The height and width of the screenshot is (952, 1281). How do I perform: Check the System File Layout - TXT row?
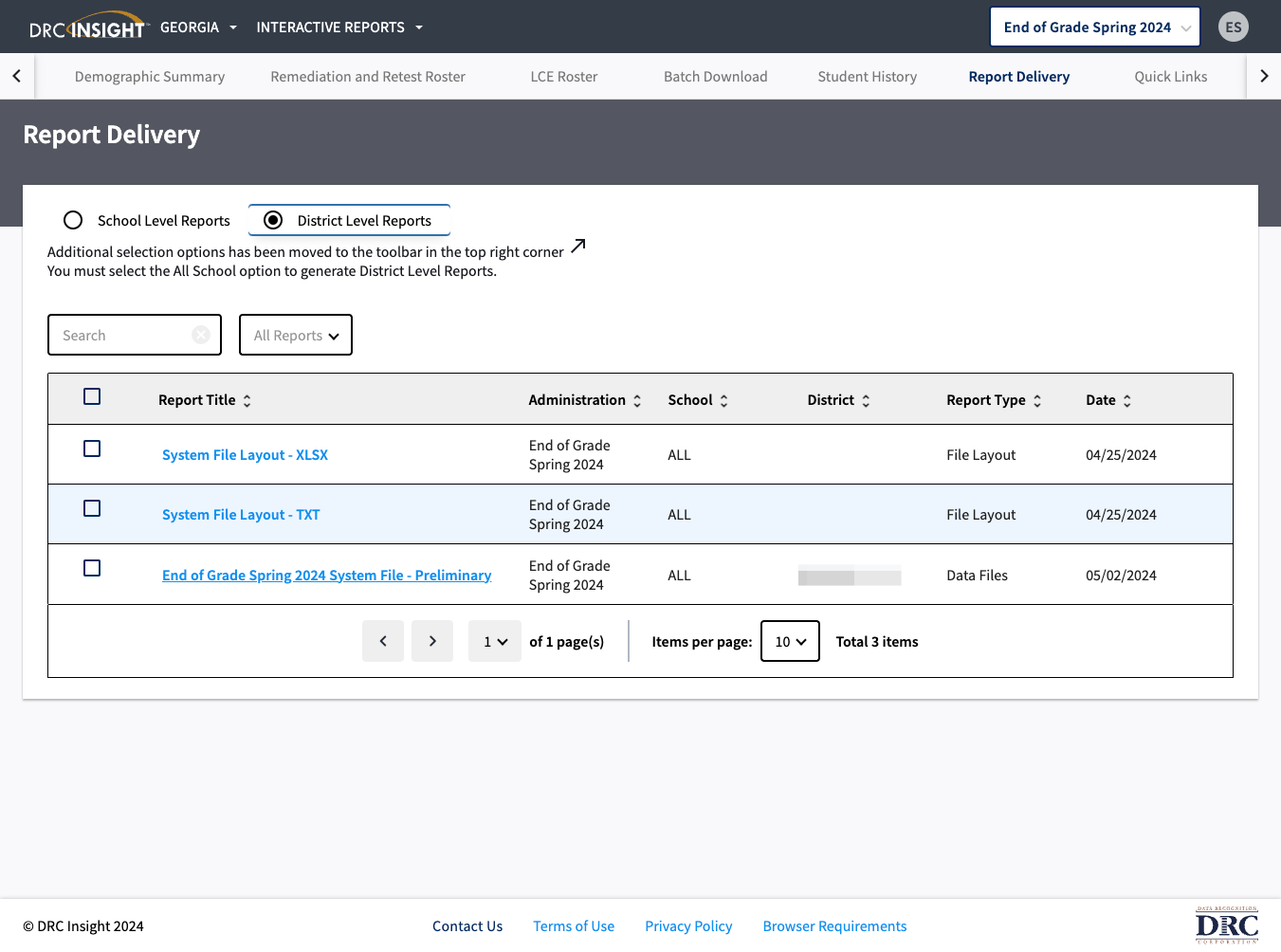[92, 508]
